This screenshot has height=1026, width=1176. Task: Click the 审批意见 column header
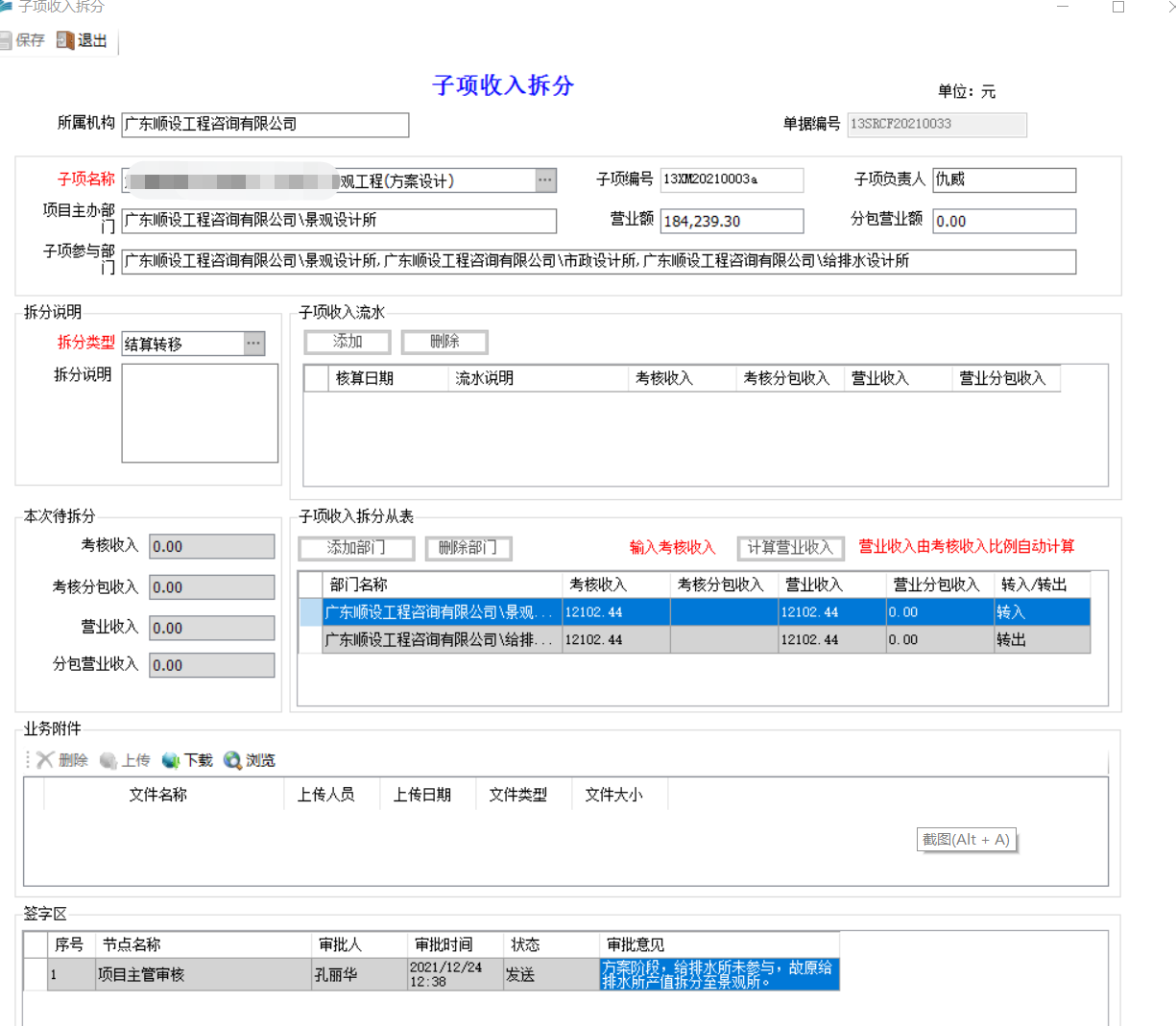coord(720,944)
